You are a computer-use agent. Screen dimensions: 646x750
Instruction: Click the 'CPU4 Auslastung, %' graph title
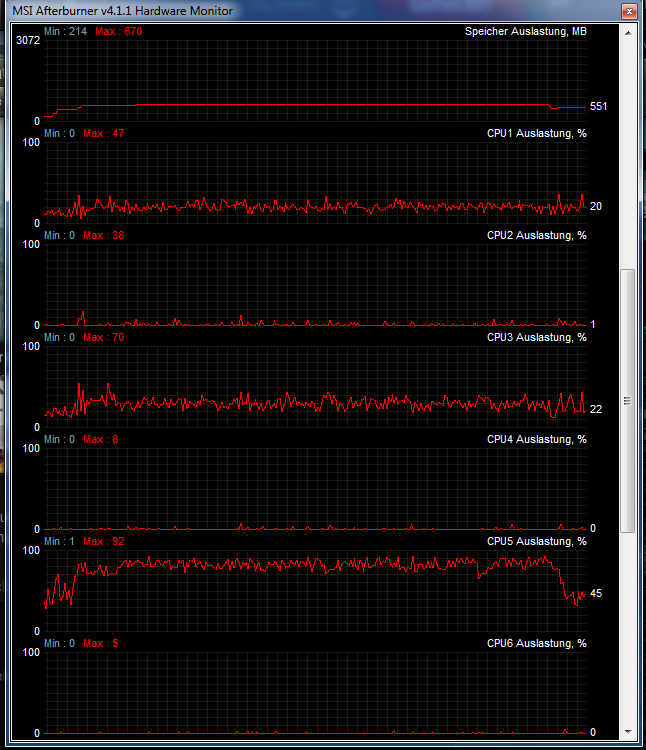pos(537,439)
